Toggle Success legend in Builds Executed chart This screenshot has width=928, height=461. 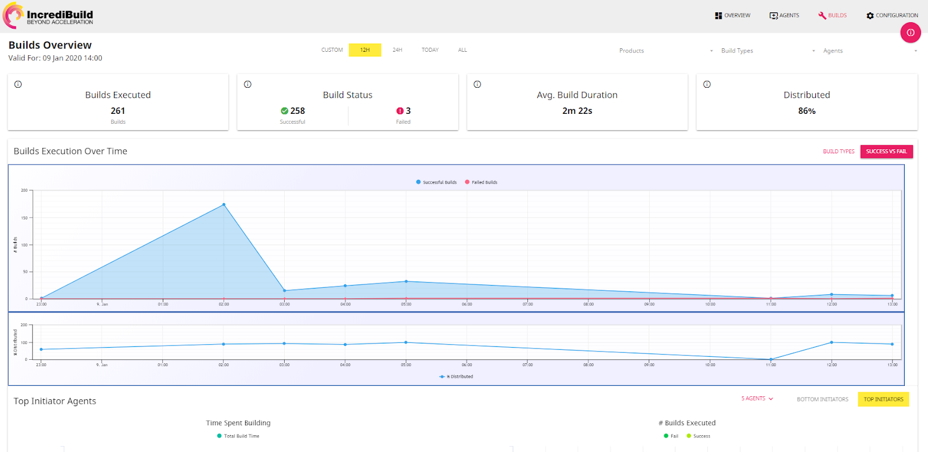[x=698, y=436]
